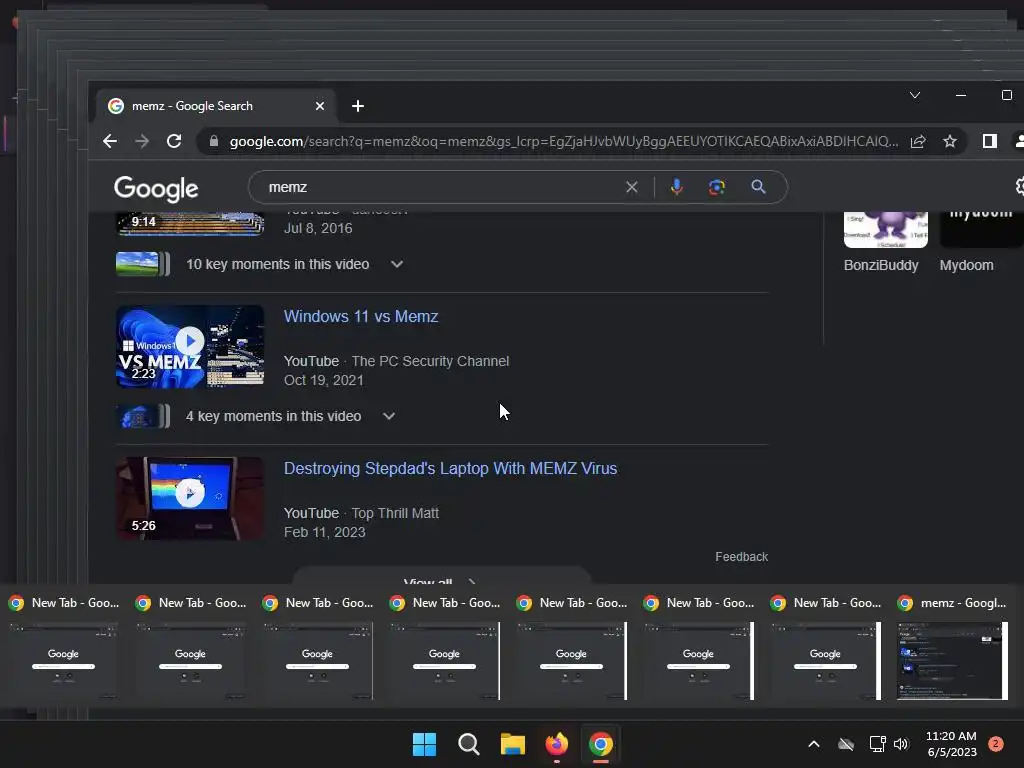The height and width of the screenshot is (768, 1024).
Task: Minimize the Chrome window
Action: coord(961,95)
